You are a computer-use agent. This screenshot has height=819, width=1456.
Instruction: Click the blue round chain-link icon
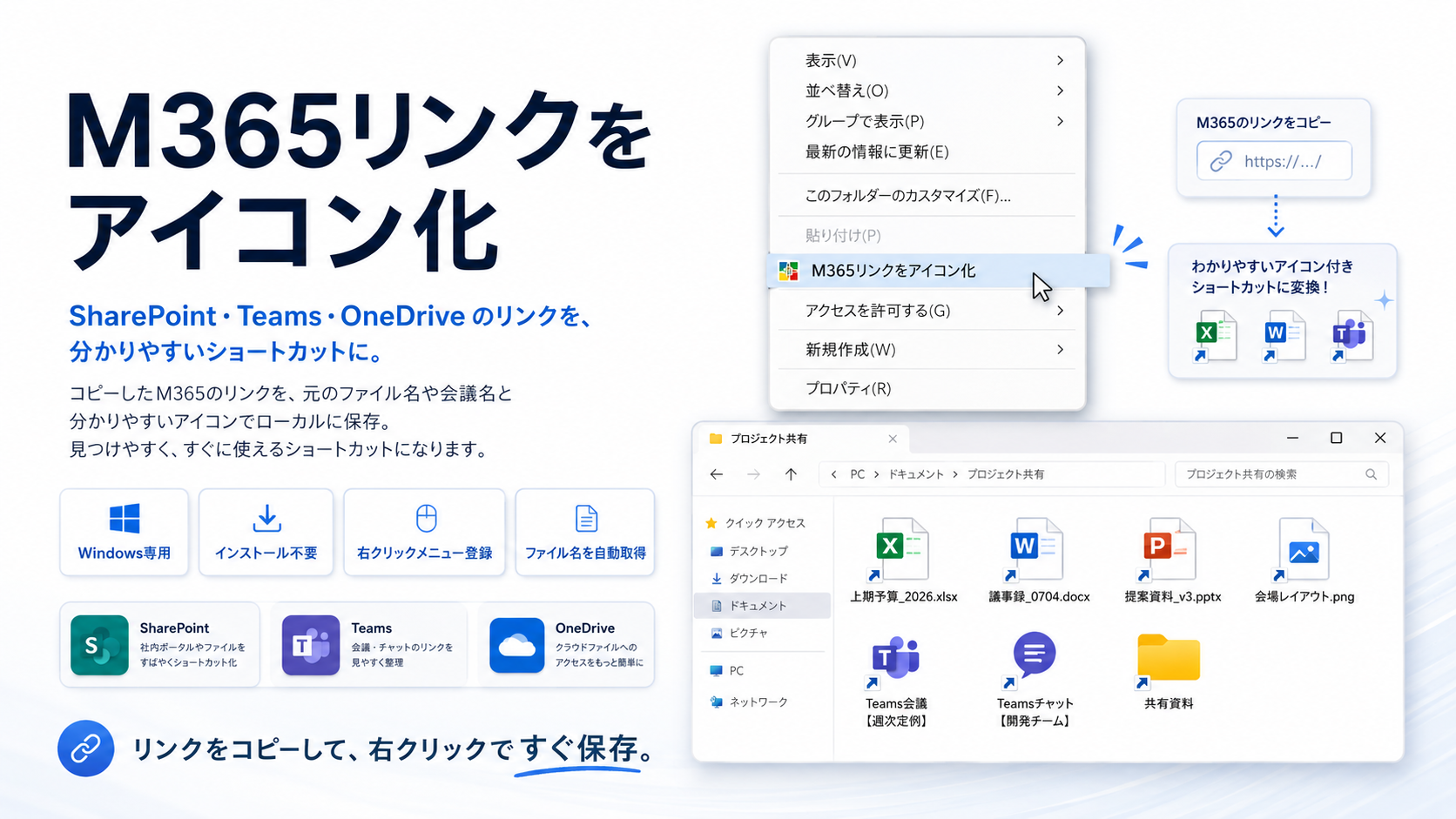(x=85, y=749)
